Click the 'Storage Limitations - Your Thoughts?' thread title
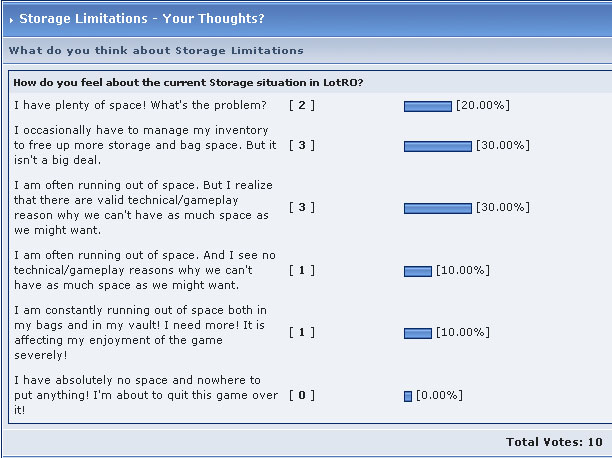 coord(142,18)
